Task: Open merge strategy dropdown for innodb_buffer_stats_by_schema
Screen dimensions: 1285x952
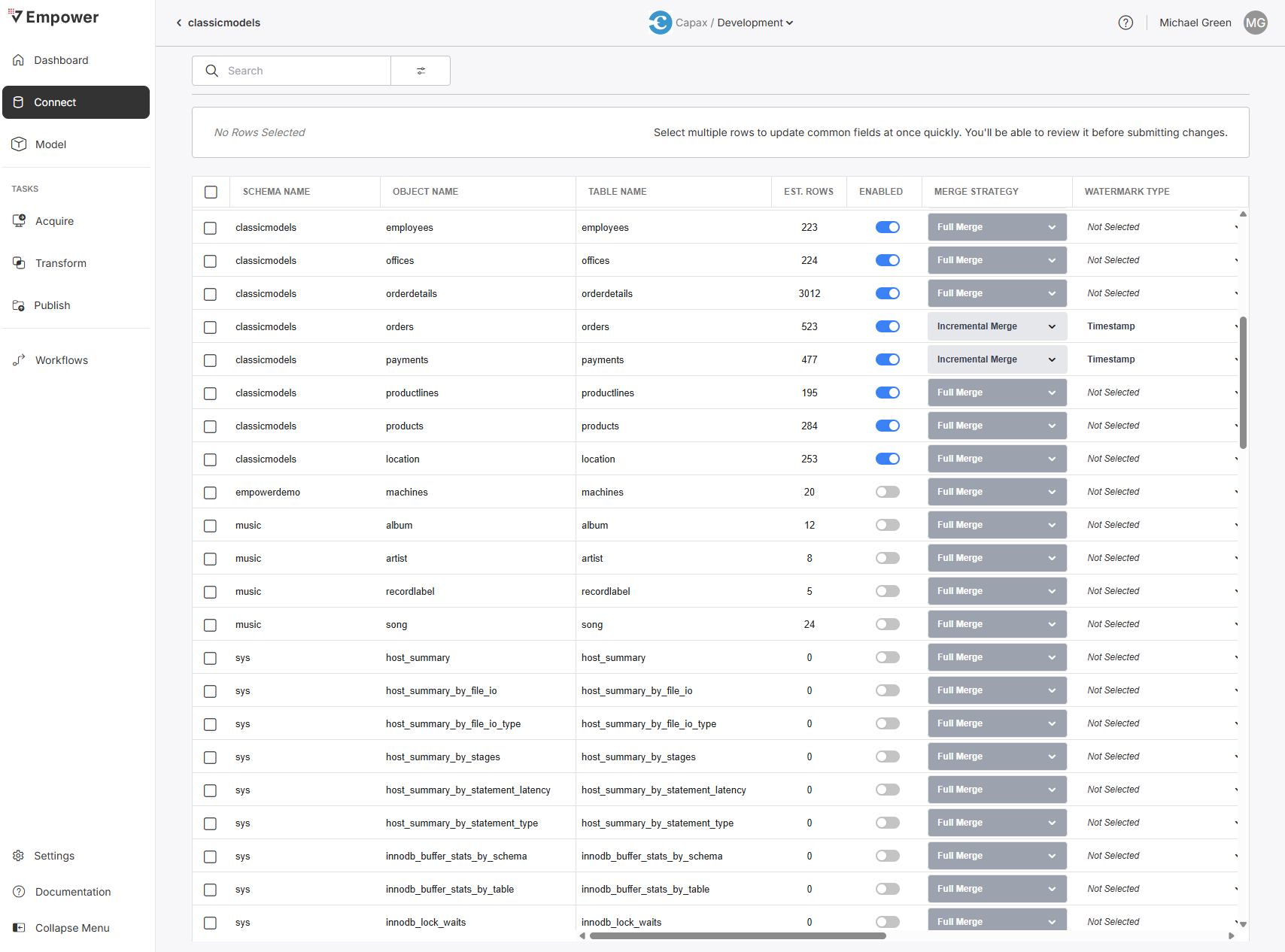Action: point(998,856)
